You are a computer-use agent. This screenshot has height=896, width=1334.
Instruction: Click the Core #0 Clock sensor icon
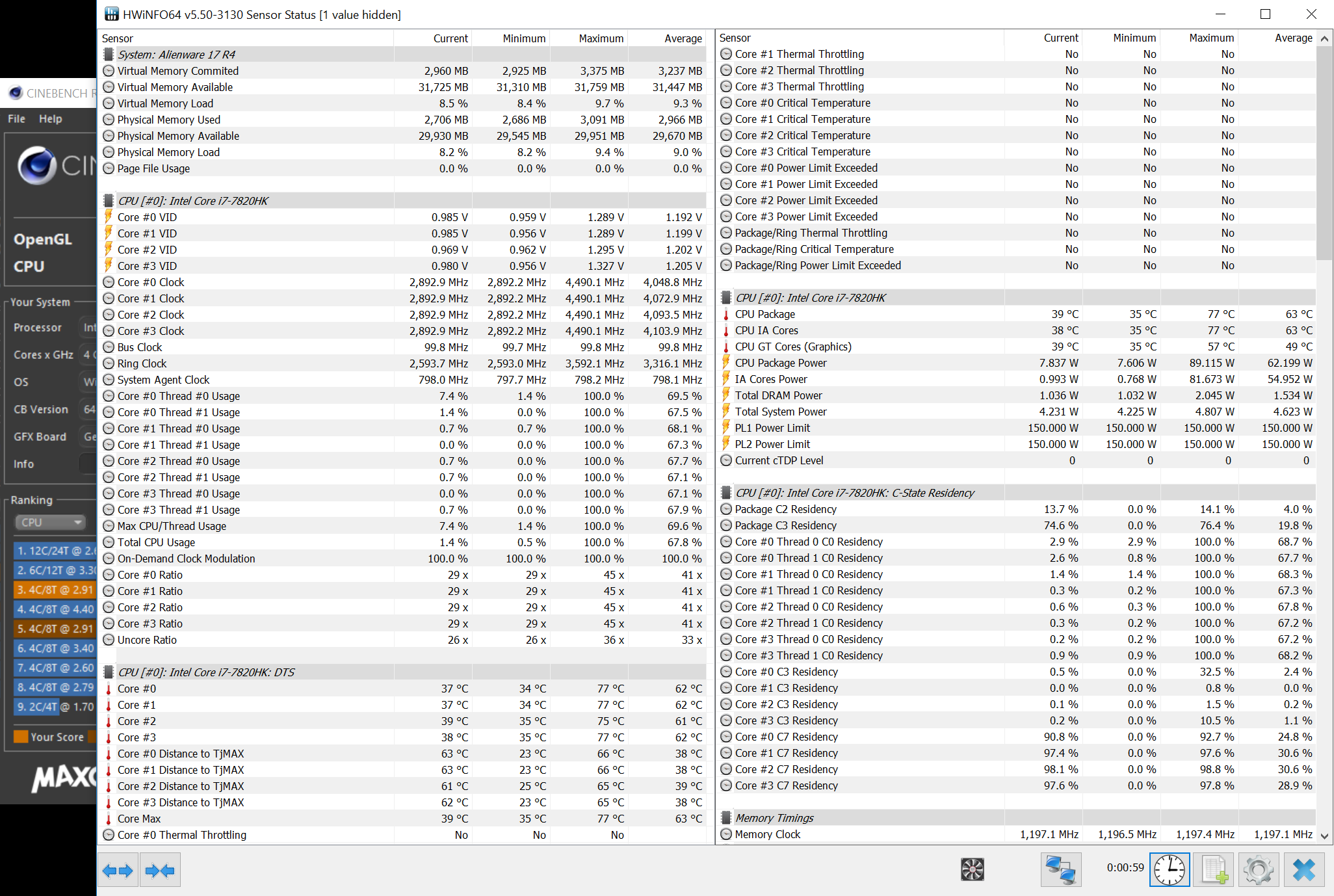(109, 282)
